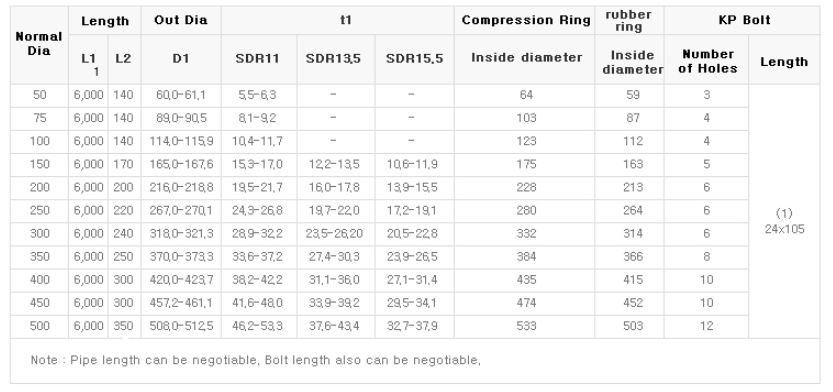
Task: Click the Number of Holes header
Action: 706,59
